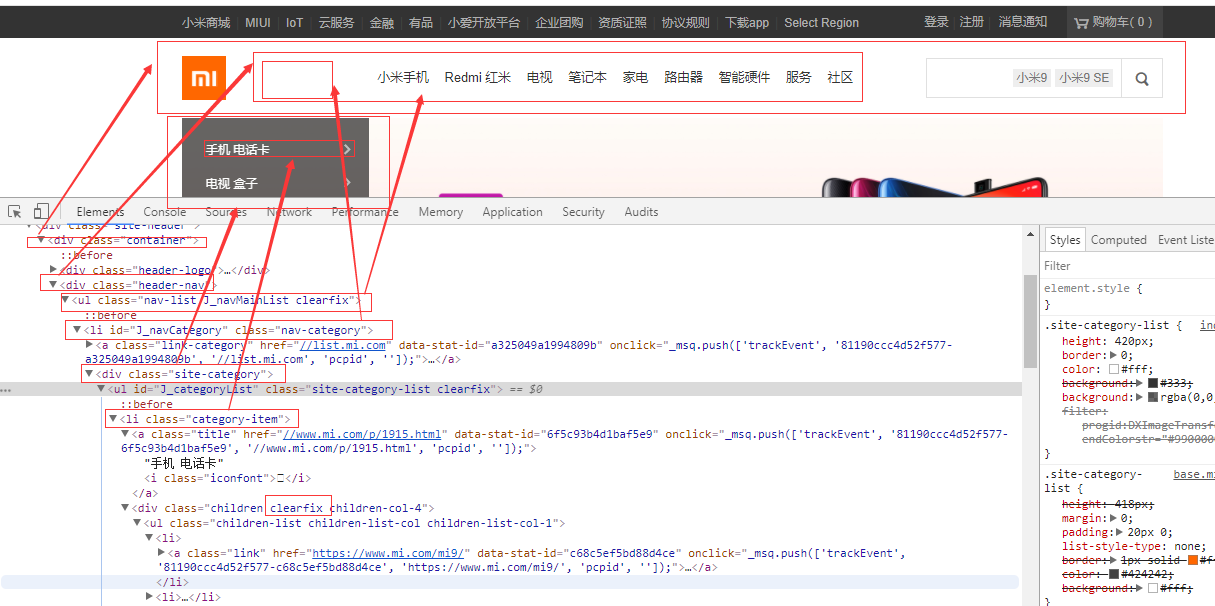Click the 路由器 nav link
This screenshot has width=1215, height=606.
click(684, 77)
